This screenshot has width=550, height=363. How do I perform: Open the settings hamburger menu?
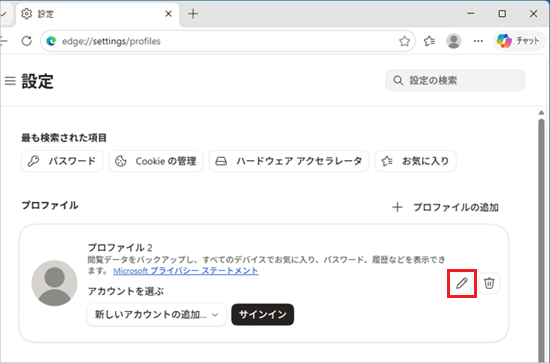pyautogui.click(x=10, y=81)
